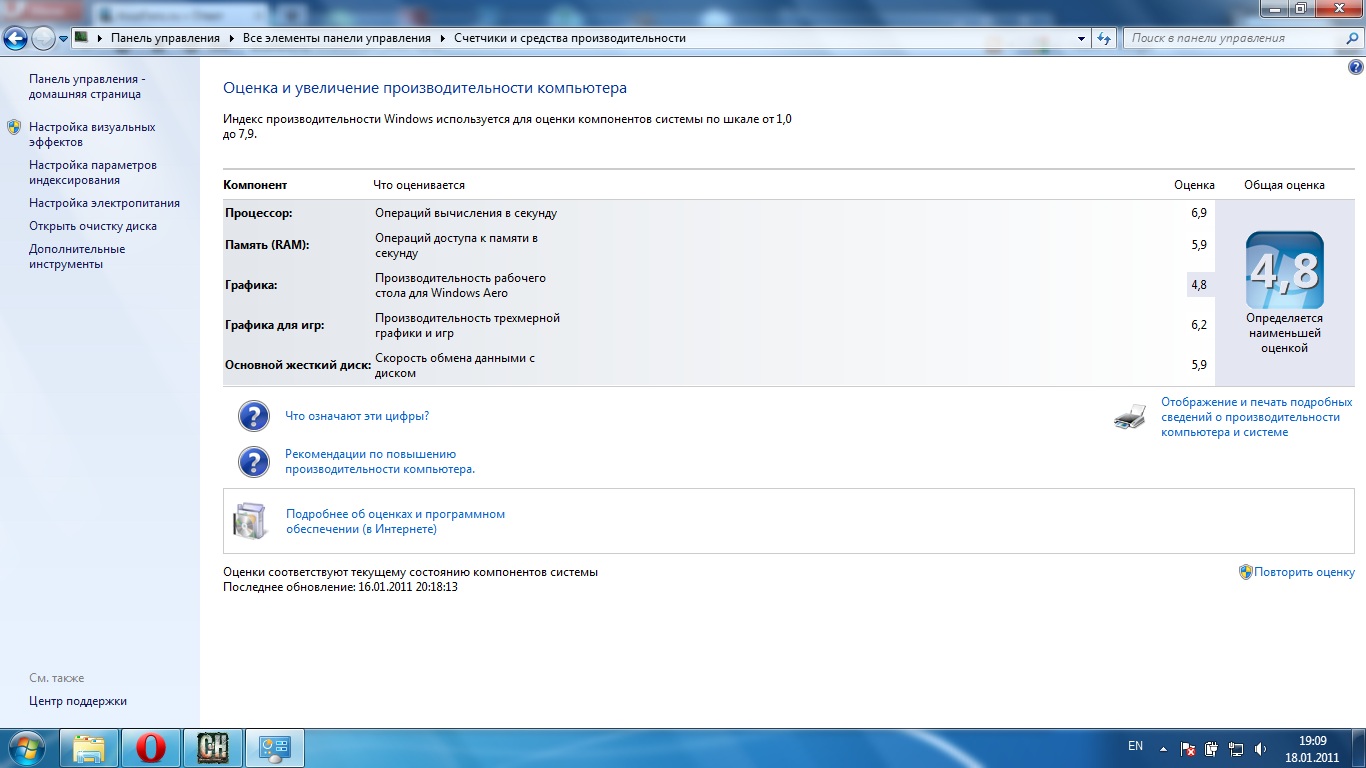Click the Определяется наименьшей оценкой caption

point(1285,333)
